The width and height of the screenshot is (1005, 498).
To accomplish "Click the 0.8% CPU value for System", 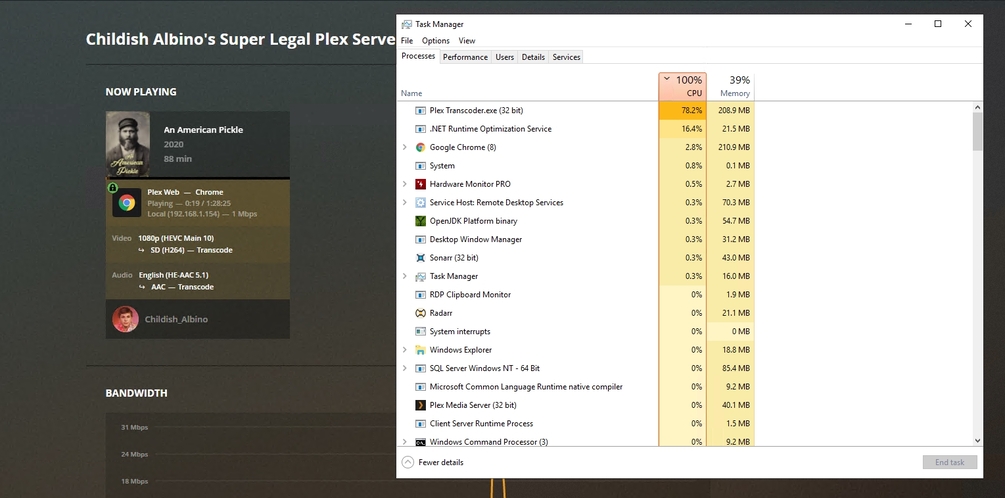I will (x=694, y=166).
